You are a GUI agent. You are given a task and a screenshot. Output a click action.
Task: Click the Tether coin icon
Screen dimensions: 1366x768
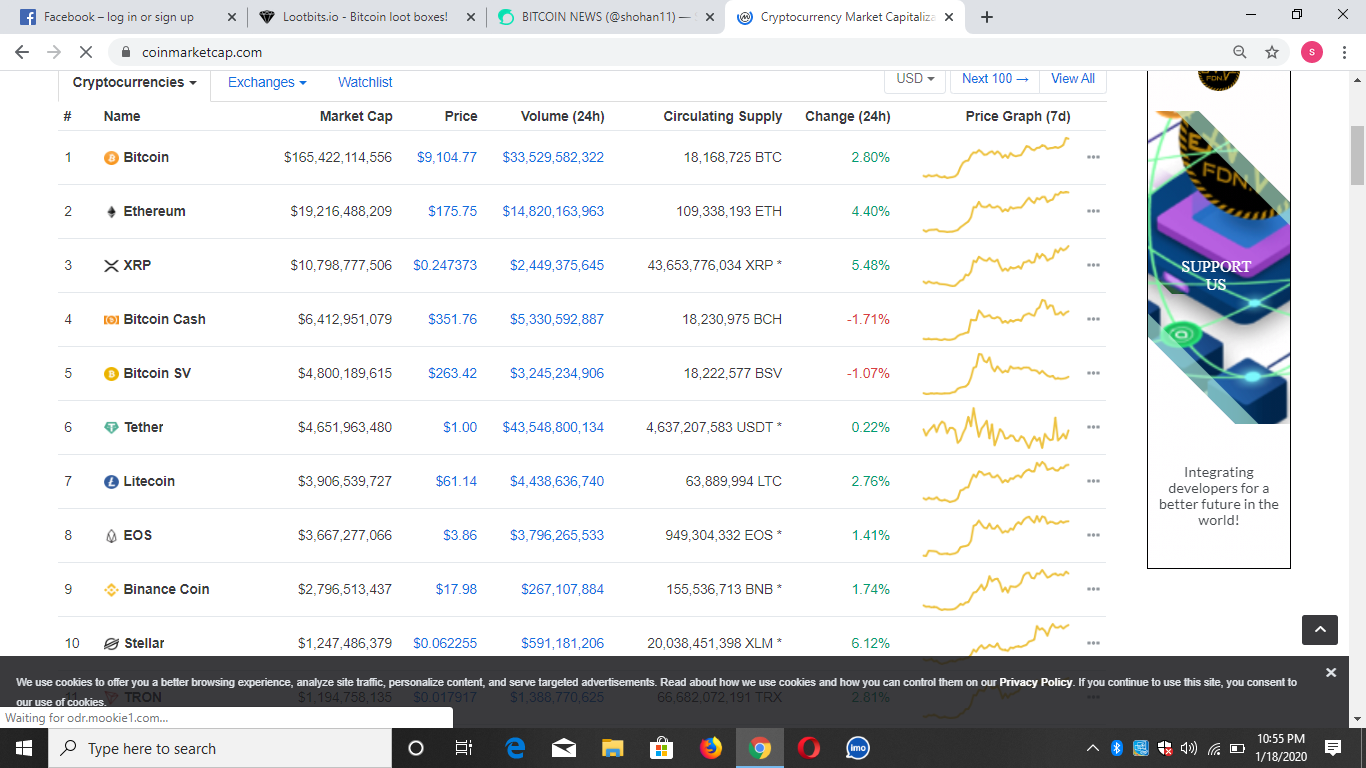pyautogui.click(x=110, y=427)
